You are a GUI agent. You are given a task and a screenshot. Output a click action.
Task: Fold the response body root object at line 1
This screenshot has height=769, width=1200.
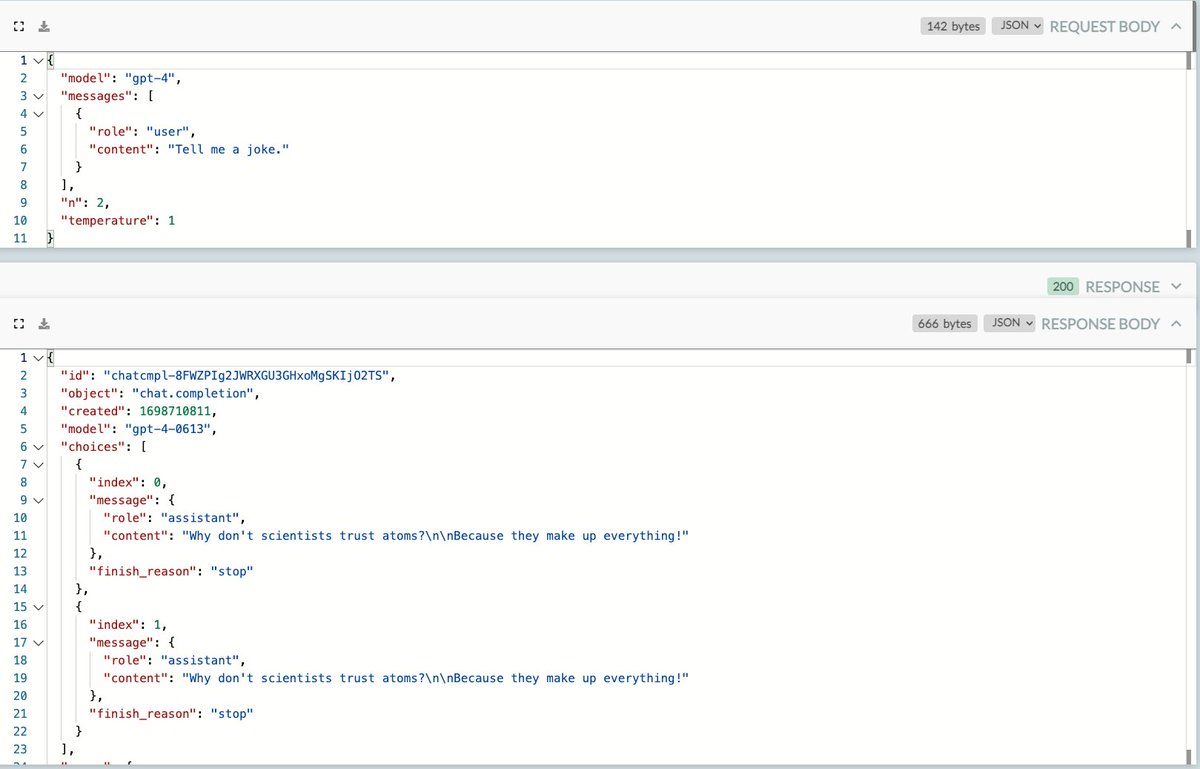[38, 358]
